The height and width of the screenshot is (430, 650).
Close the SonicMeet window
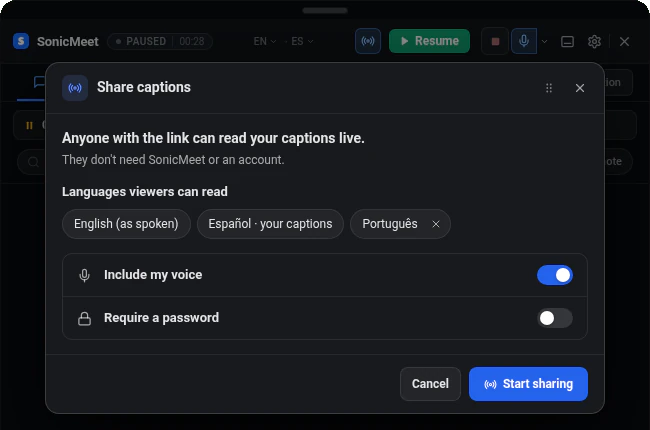[x=624, y=41]
